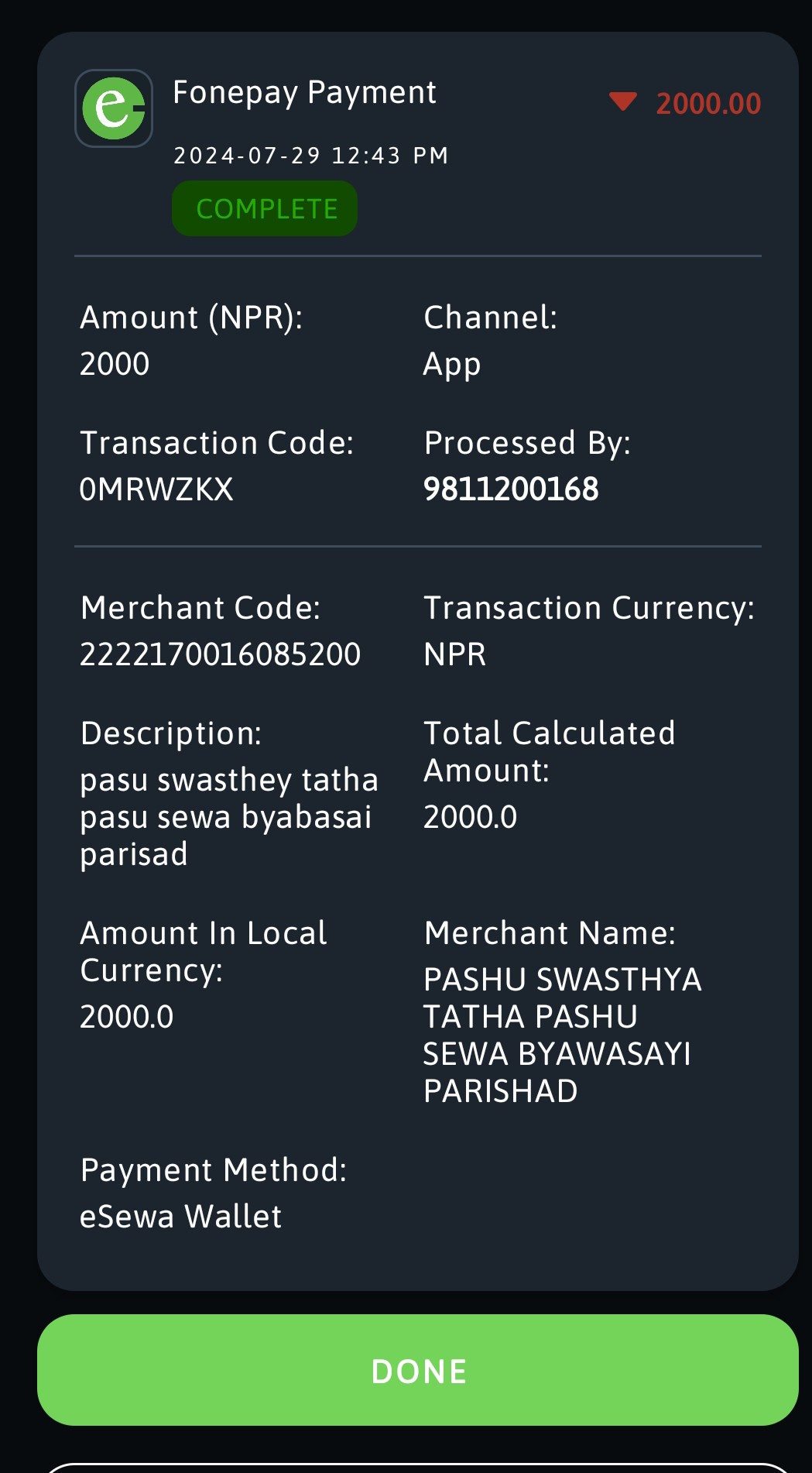
Task: Tap the Transaction Currency value NPR
Action: pos(455,654)
